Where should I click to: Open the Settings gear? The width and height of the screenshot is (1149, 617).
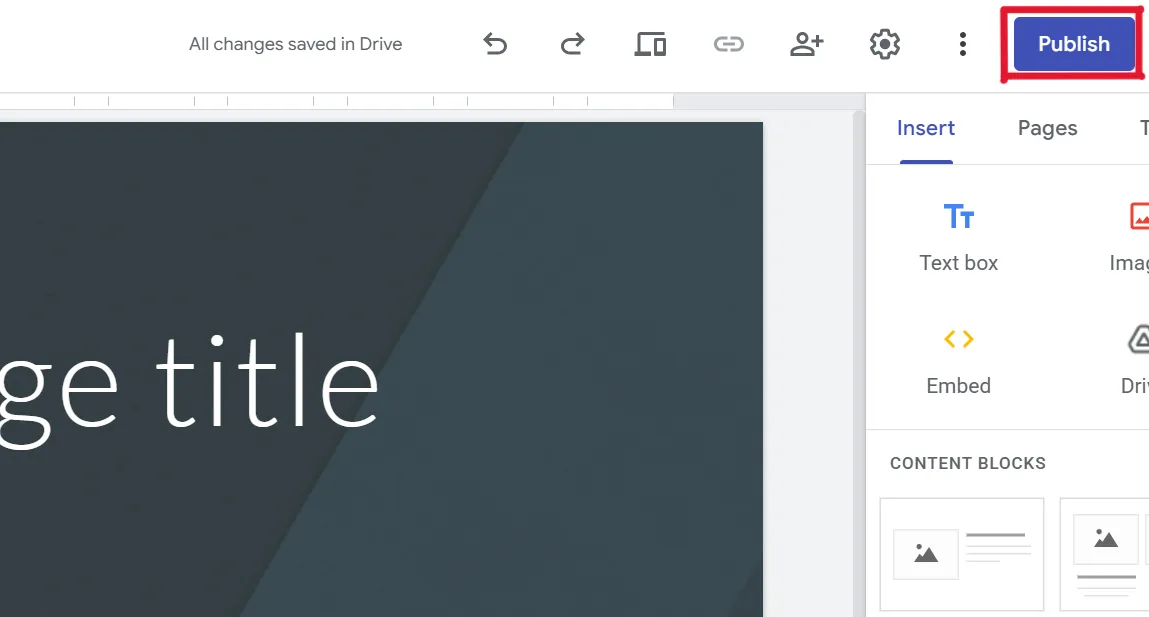pos(884,44)
